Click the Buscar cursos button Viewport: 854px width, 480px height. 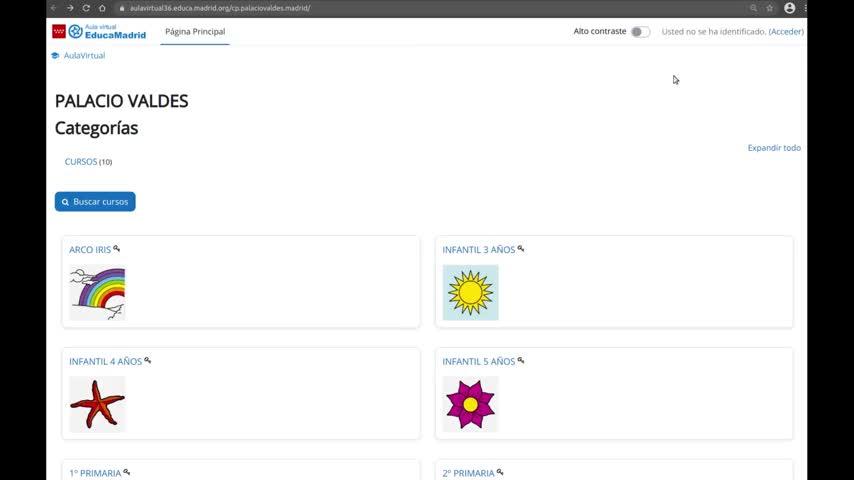(x=95, y=202)
